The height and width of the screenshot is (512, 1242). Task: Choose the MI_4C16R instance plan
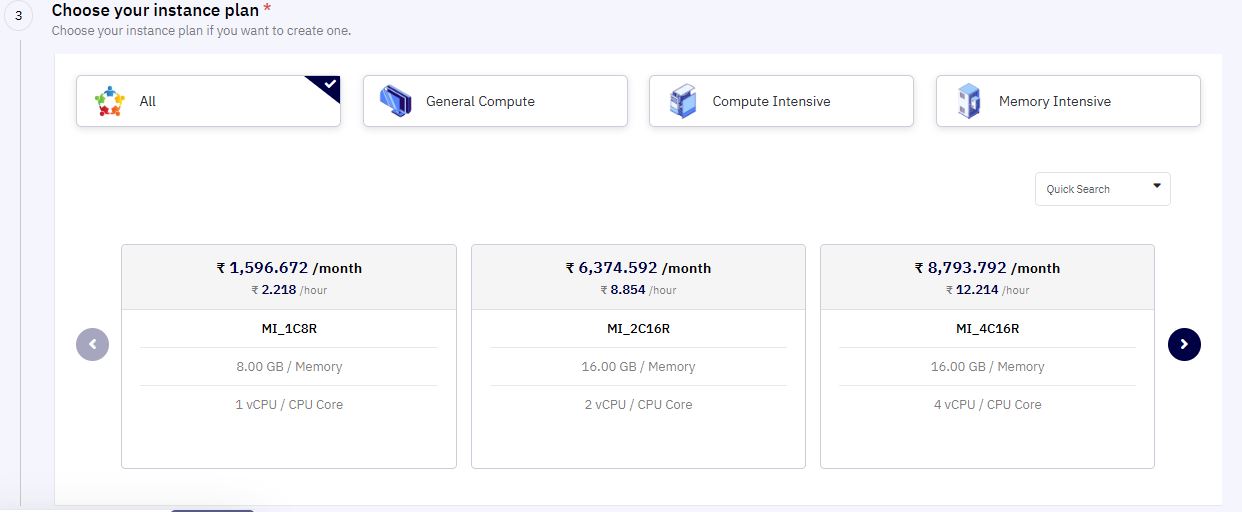click(987, 356)
